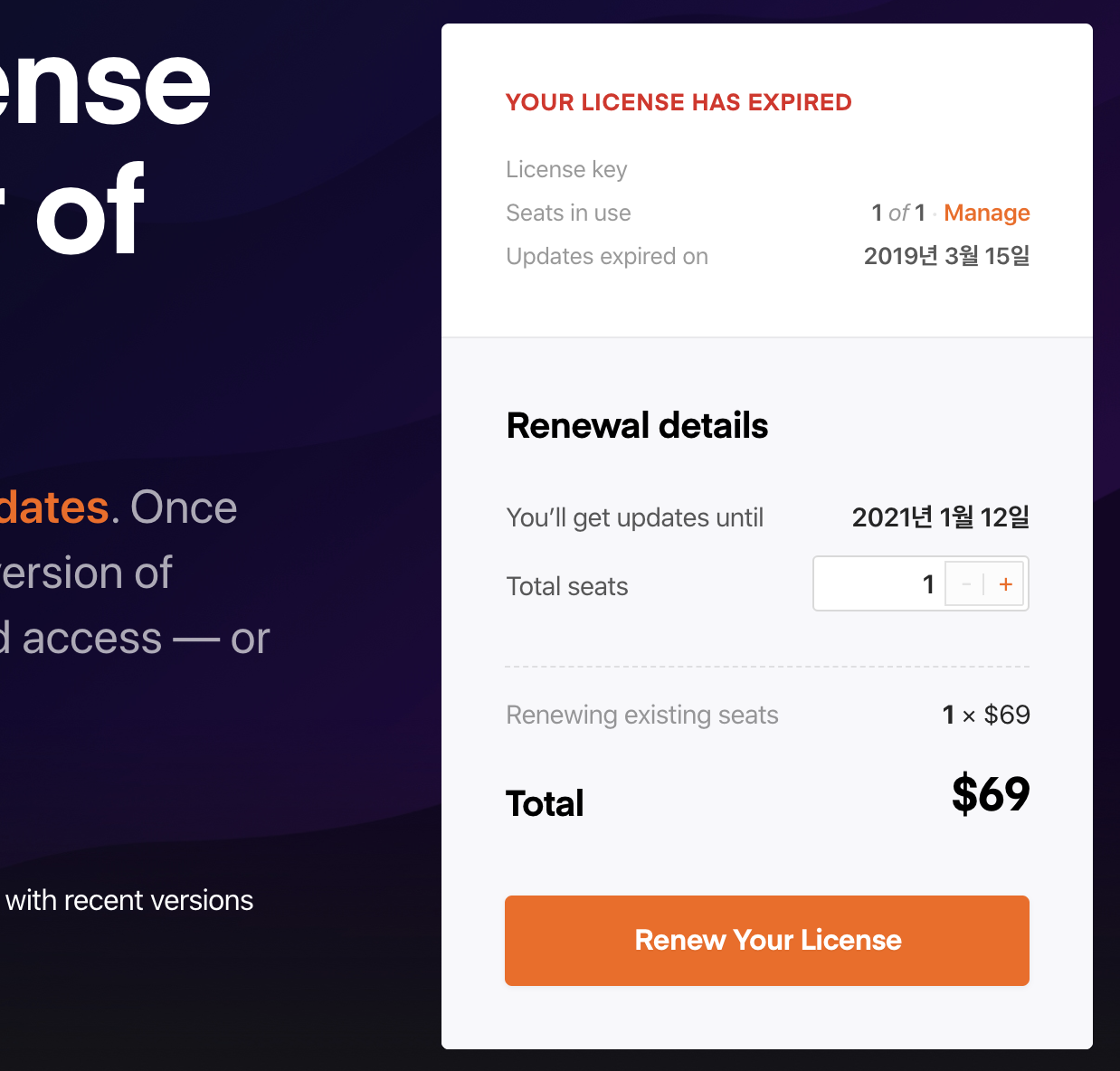Increase total seats with plus button
This screenshot has width=1120, height=1071.
click(1005, 584)
